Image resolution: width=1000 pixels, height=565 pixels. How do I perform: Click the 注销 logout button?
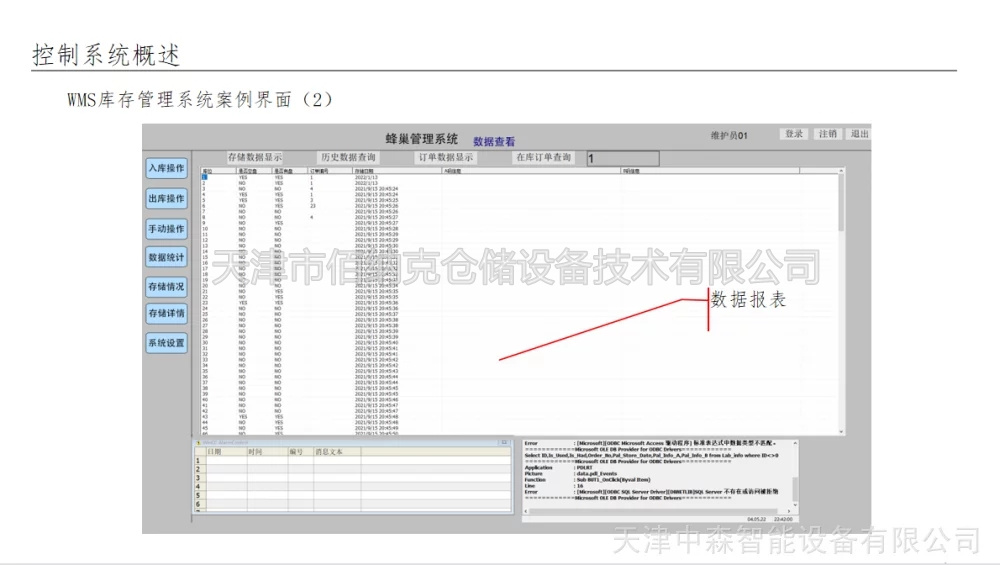click(x=827, y=134)
